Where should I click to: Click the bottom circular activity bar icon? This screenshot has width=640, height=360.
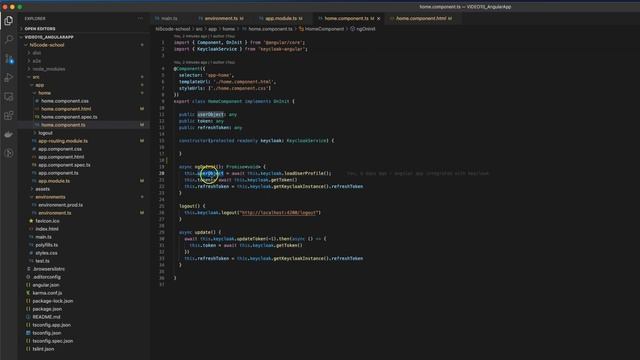pyautogui.click(x=9, y=153)
